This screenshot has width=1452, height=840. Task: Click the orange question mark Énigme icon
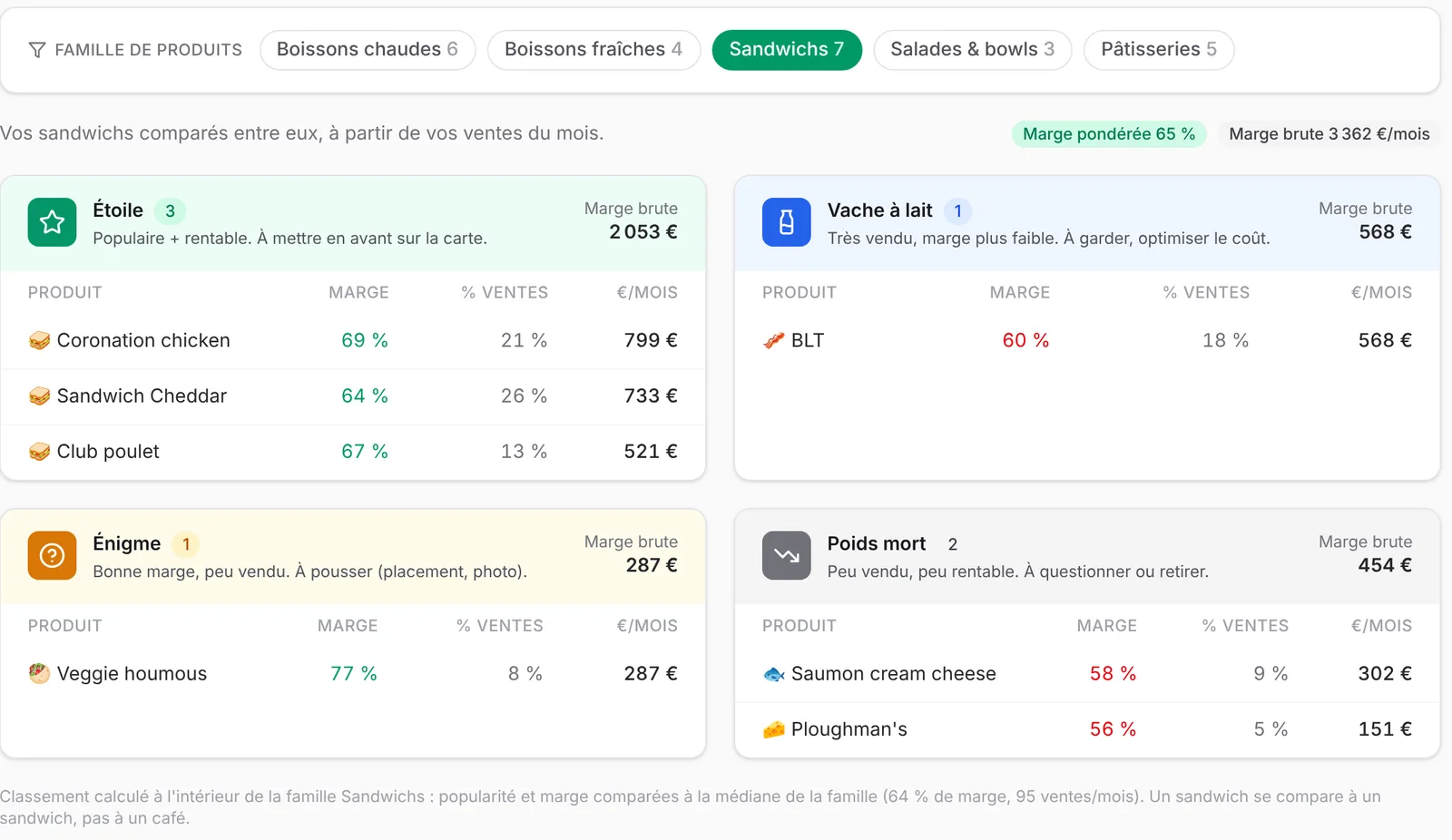pyautogui.click(x=52, y=555)
